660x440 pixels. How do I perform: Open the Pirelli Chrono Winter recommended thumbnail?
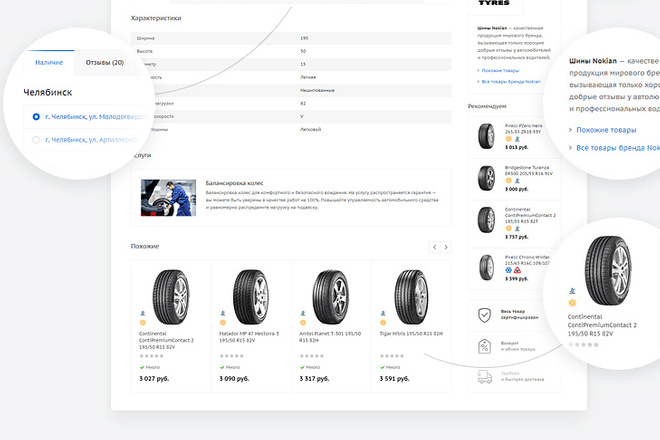click(x=486, y=267)
